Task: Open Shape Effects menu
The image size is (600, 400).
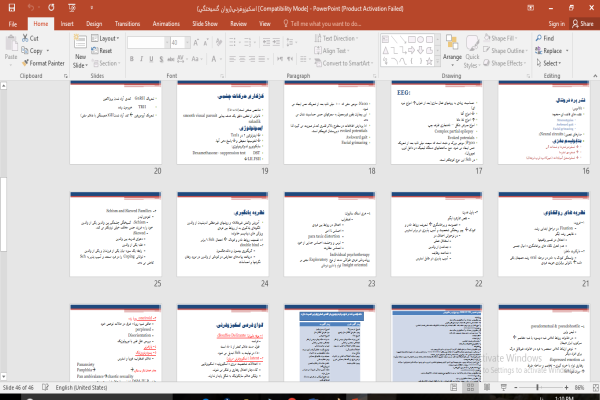Action: [x=505, y=63]
